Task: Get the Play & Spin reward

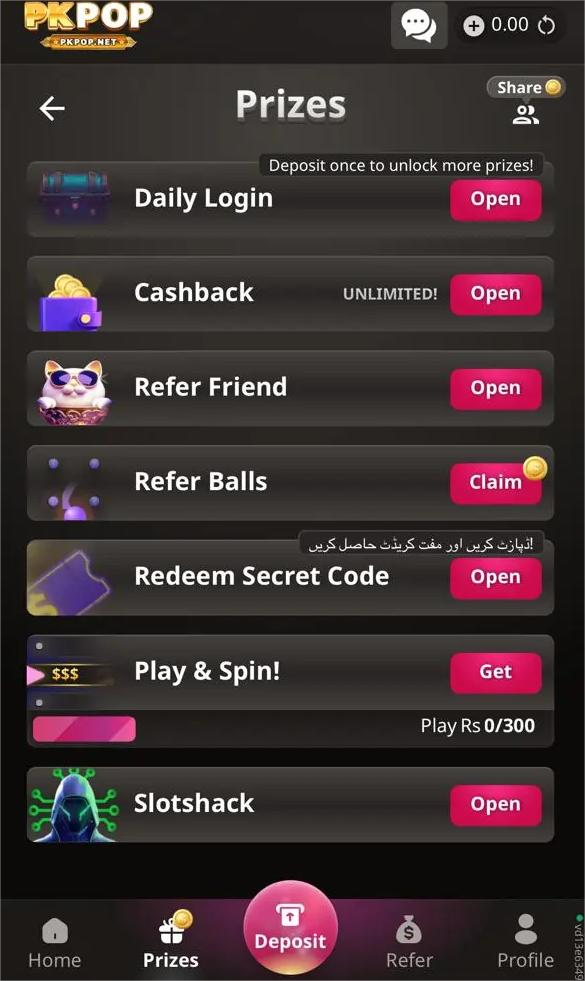Action: [x=496, y=673]
